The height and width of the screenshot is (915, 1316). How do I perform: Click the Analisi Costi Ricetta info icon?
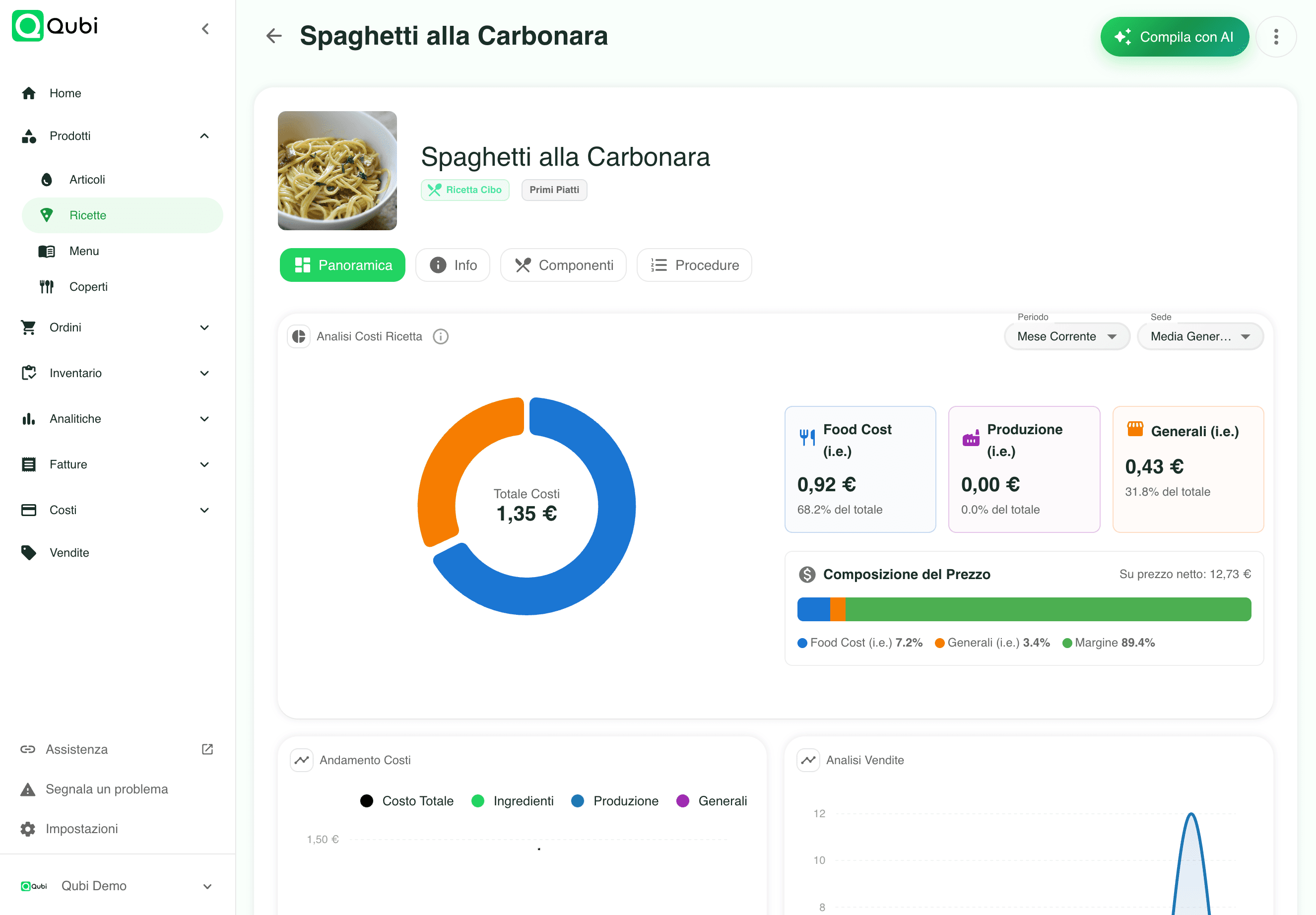pos(440,336)
